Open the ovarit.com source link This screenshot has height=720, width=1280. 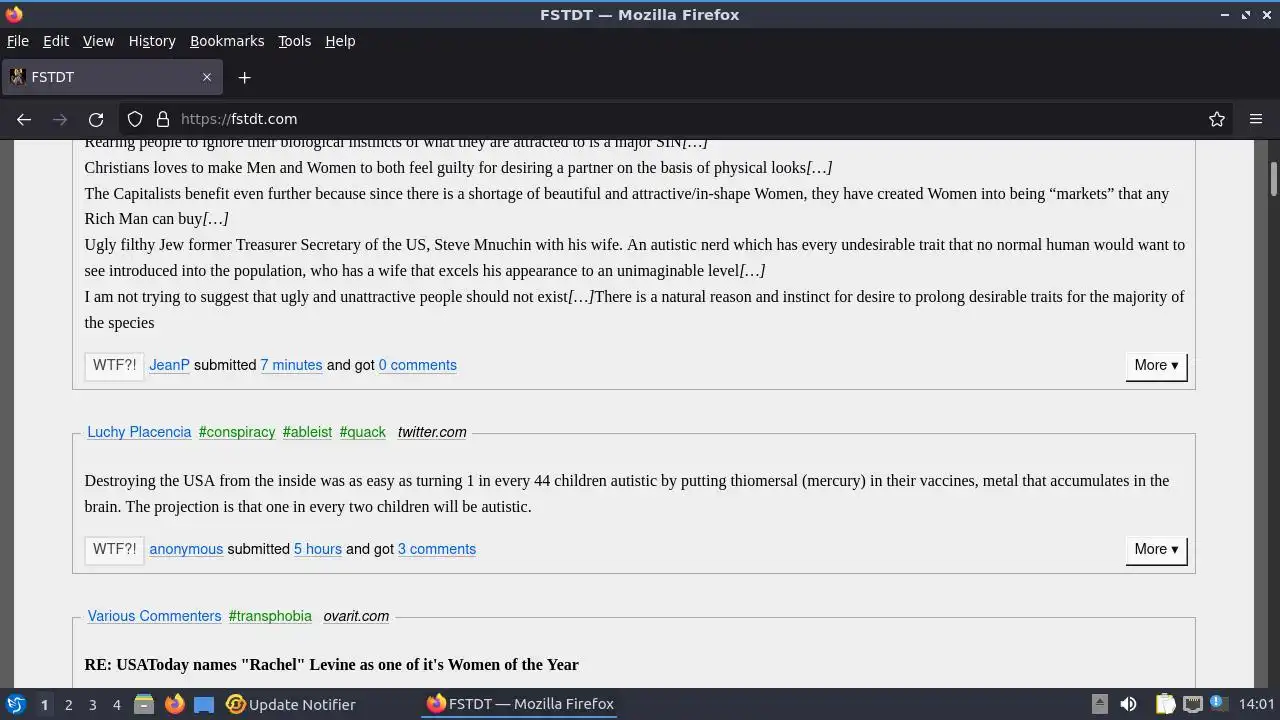356,616
